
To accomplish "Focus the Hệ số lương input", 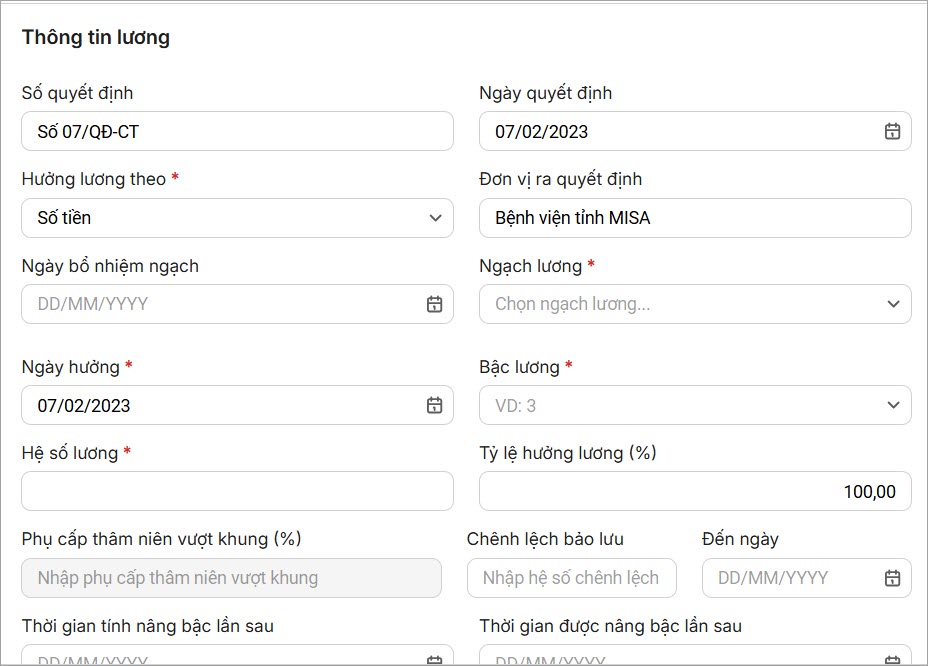I will tap(237, 491).
